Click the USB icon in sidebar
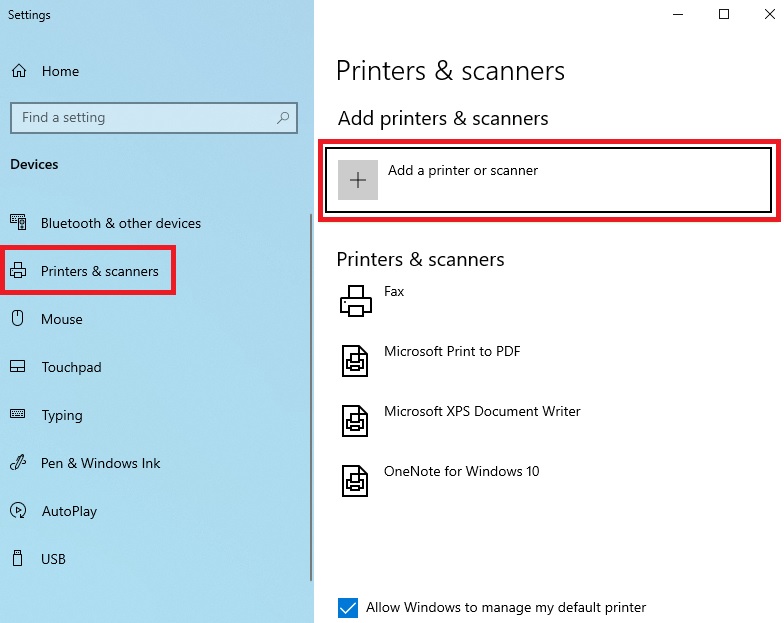 coord(18,559)
